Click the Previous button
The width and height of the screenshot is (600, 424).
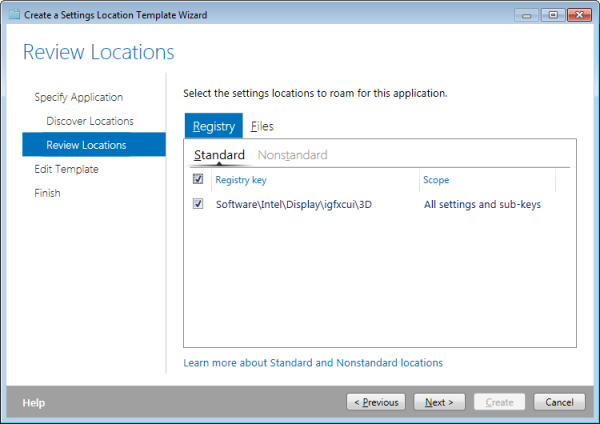pos(376,402)
